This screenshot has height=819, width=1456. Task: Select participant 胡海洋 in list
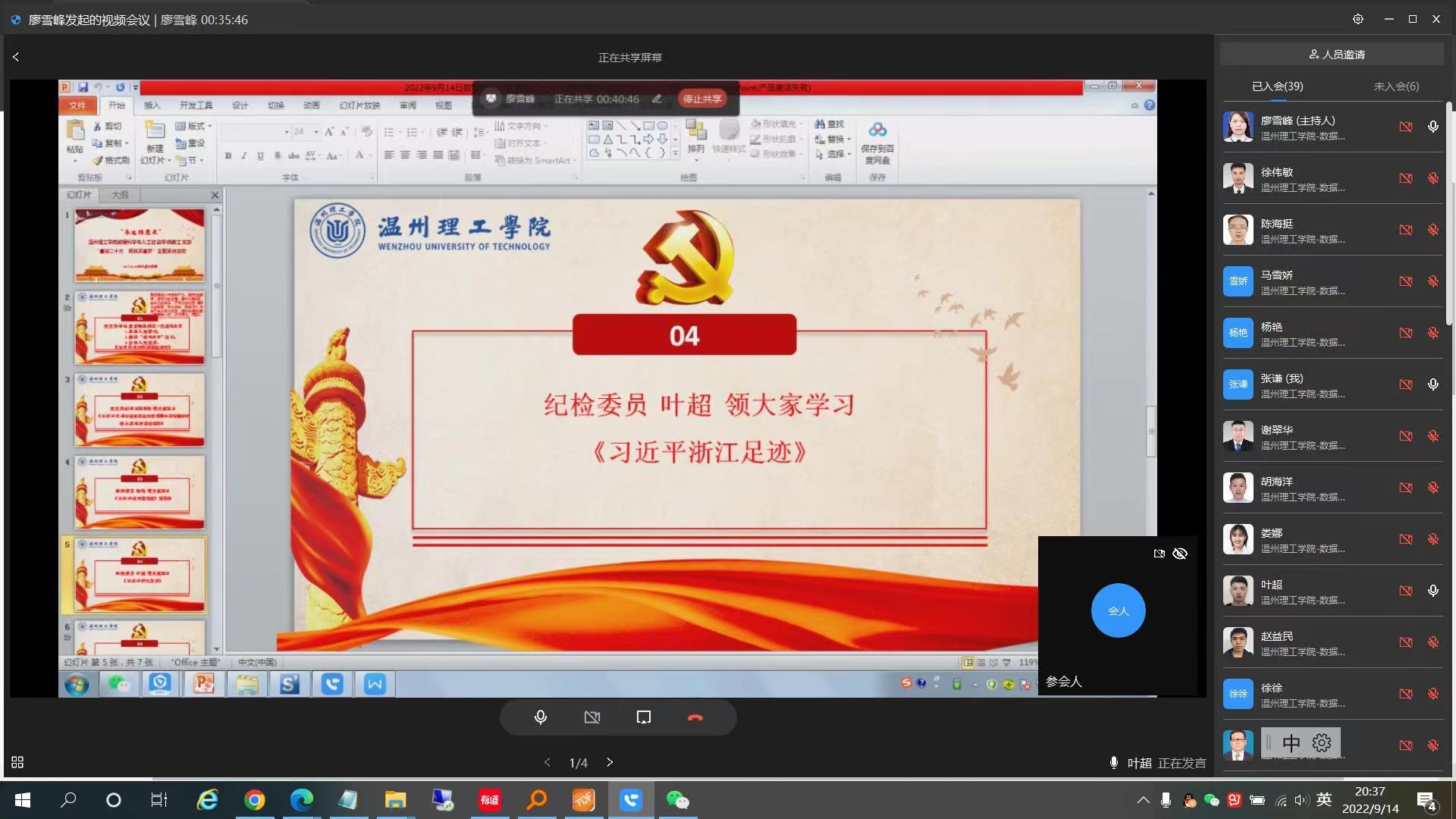point(1332,488)
